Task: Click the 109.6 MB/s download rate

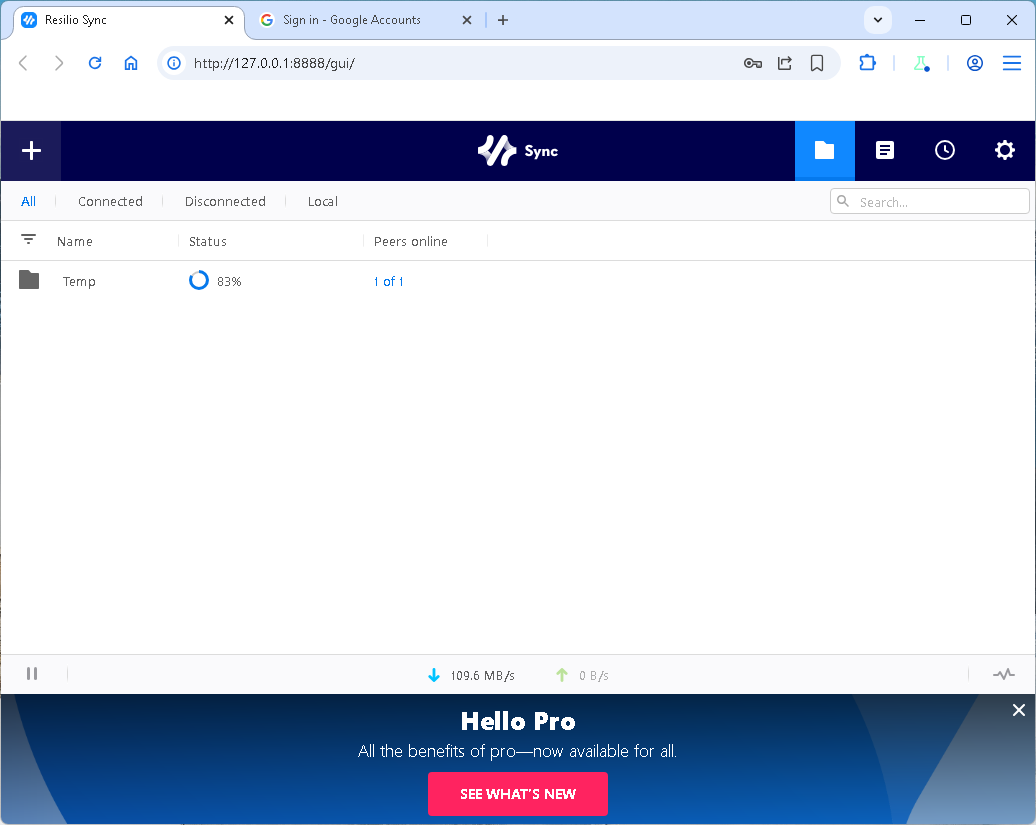Action: 482,676
